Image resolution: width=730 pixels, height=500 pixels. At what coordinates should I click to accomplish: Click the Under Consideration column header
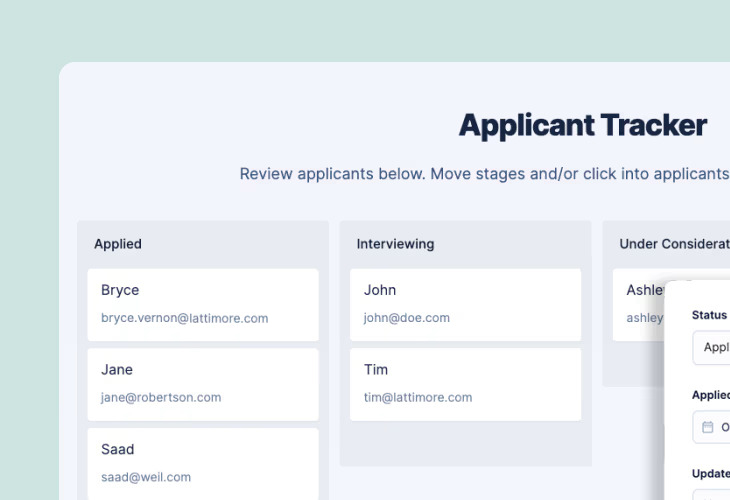(x=674, y=244)
